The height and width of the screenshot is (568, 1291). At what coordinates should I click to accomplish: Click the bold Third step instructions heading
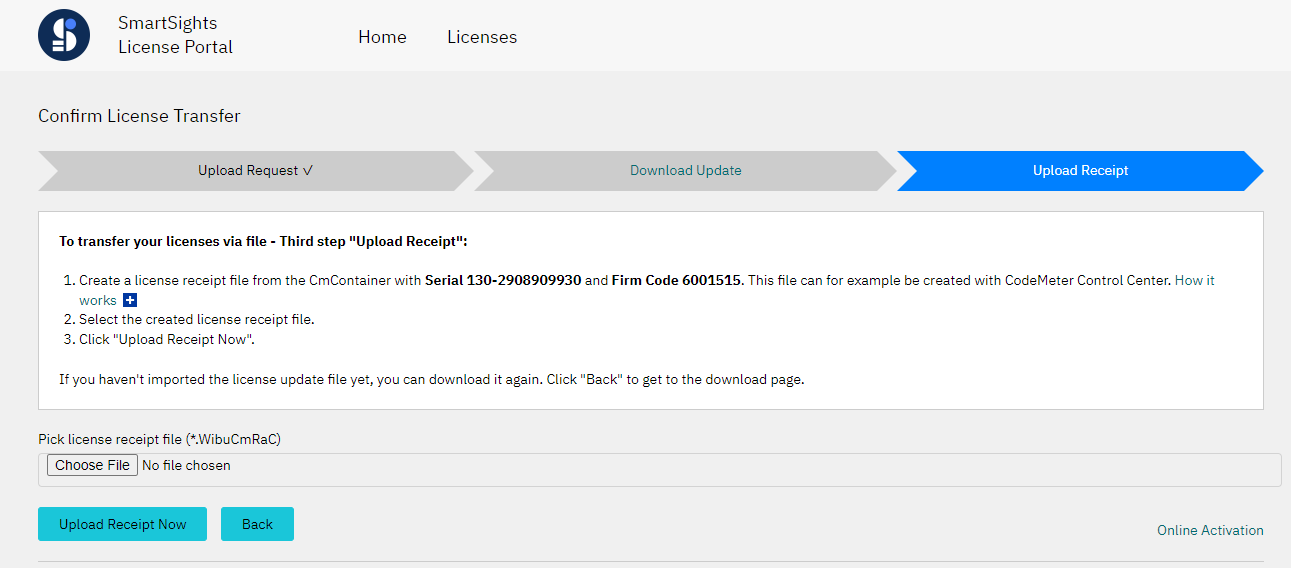click(263, 242)
